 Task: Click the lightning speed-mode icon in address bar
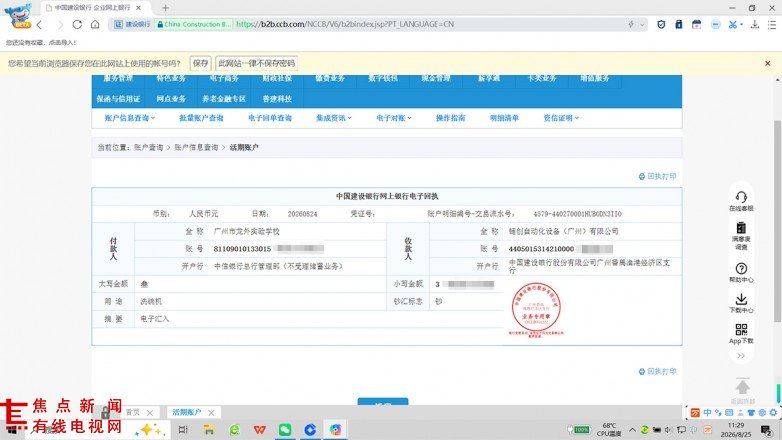pyautogui.click(x=630, y=24)
